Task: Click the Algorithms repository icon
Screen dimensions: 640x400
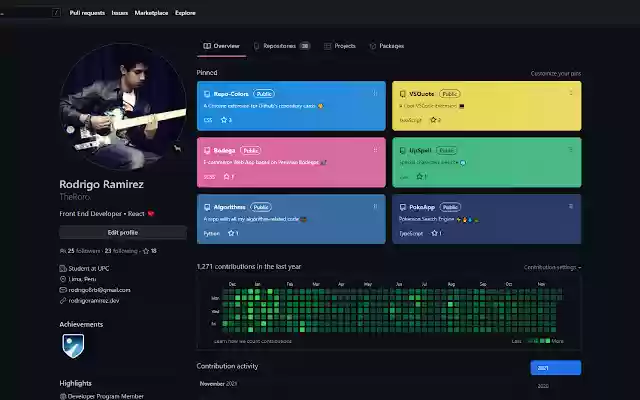Action: [x=207, y=207]
